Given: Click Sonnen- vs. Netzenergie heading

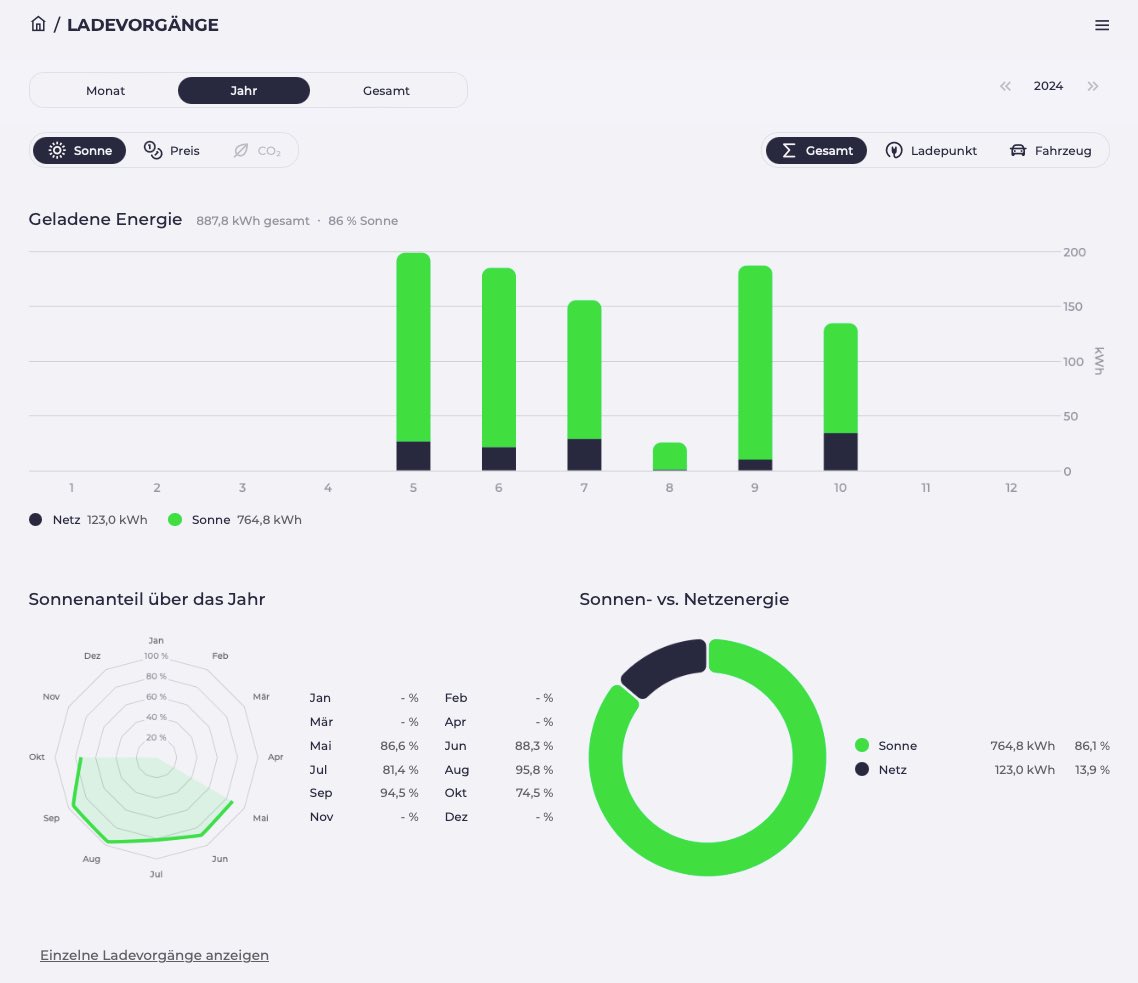Looking at the screenshot, I should click(684, 599).
